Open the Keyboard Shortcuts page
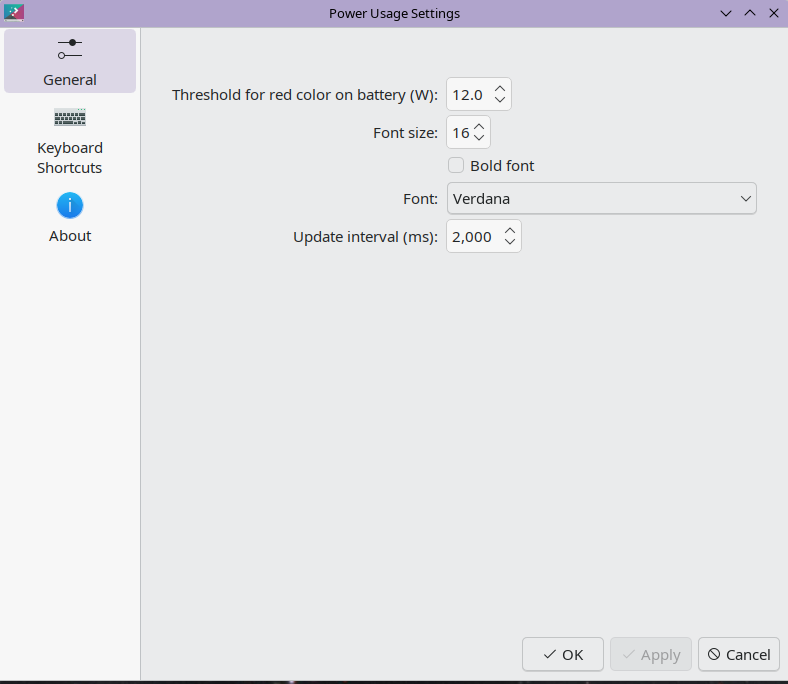The height and width of the screenshot is (684, 788). coord(70,141)
